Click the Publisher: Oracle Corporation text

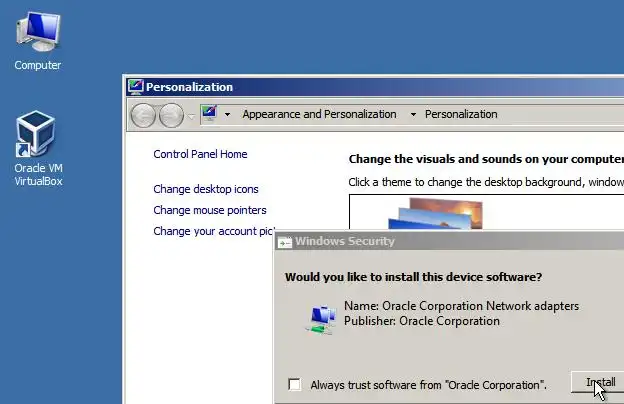421,321
